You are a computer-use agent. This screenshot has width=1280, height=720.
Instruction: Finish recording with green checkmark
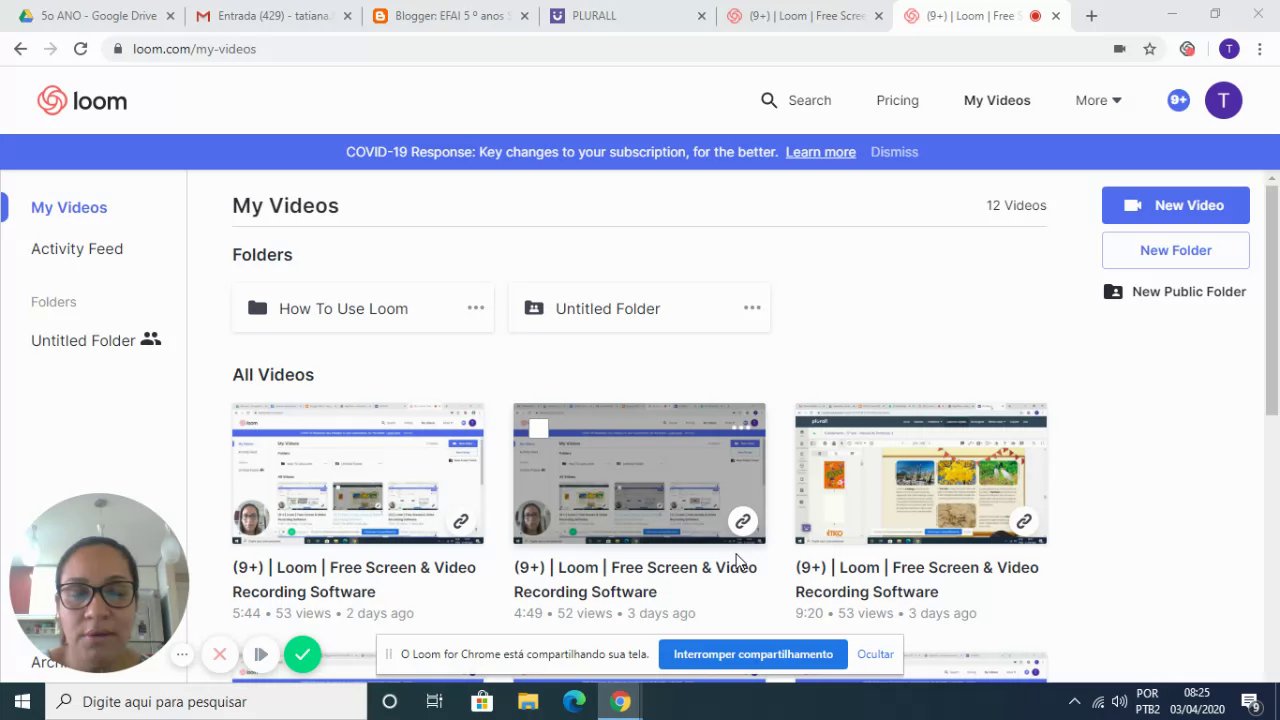click(302, 654)
